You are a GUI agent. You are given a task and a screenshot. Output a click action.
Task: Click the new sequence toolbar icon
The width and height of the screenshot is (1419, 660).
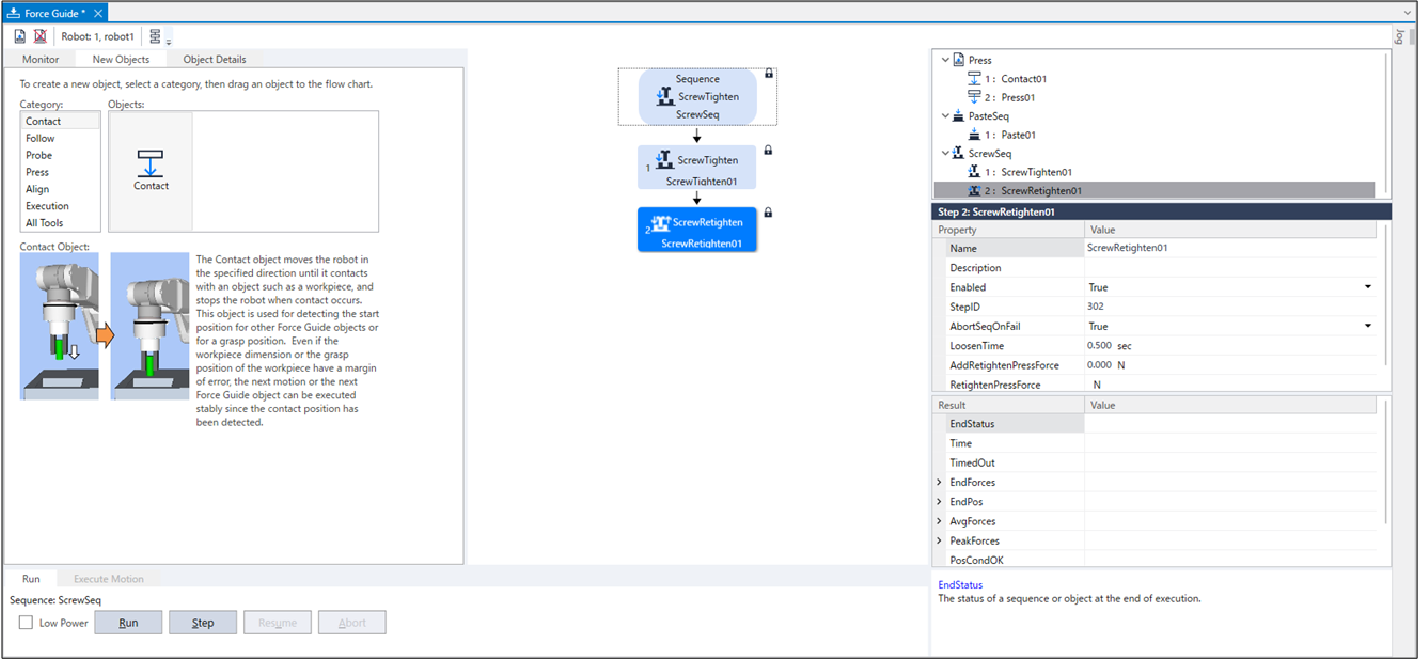tap(20, 36)
